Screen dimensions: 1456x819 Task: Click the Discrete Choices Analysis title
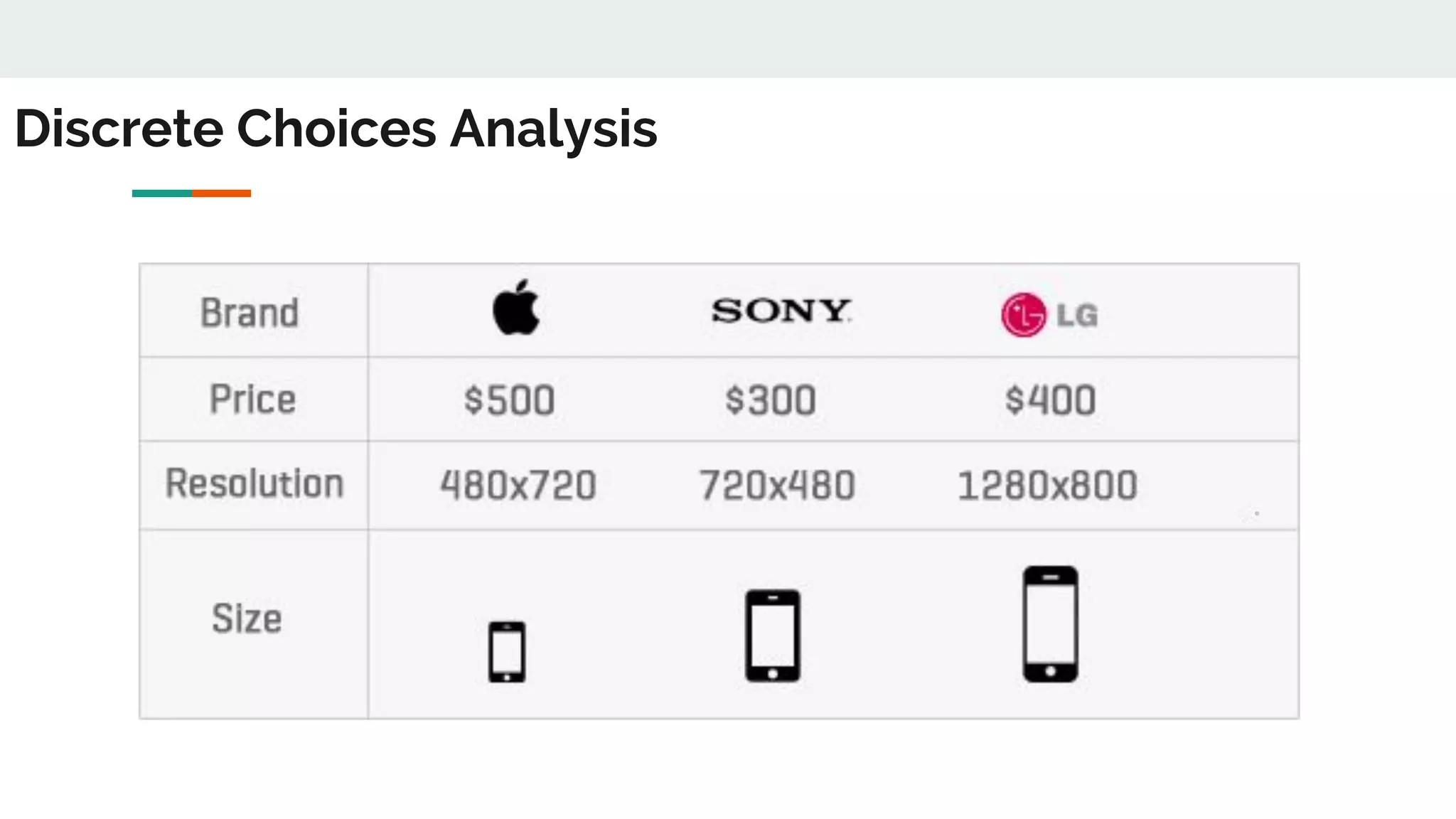point(336,129)
